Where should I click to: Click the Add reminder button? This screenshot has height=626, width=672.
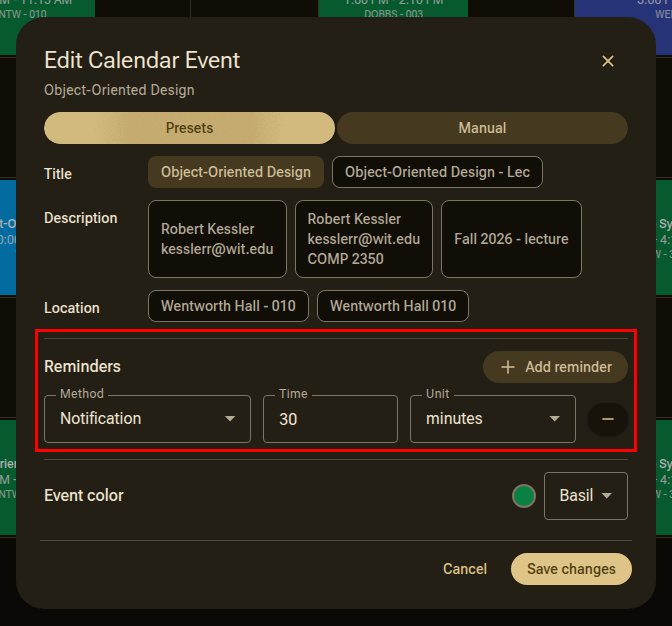pos(555,367)
